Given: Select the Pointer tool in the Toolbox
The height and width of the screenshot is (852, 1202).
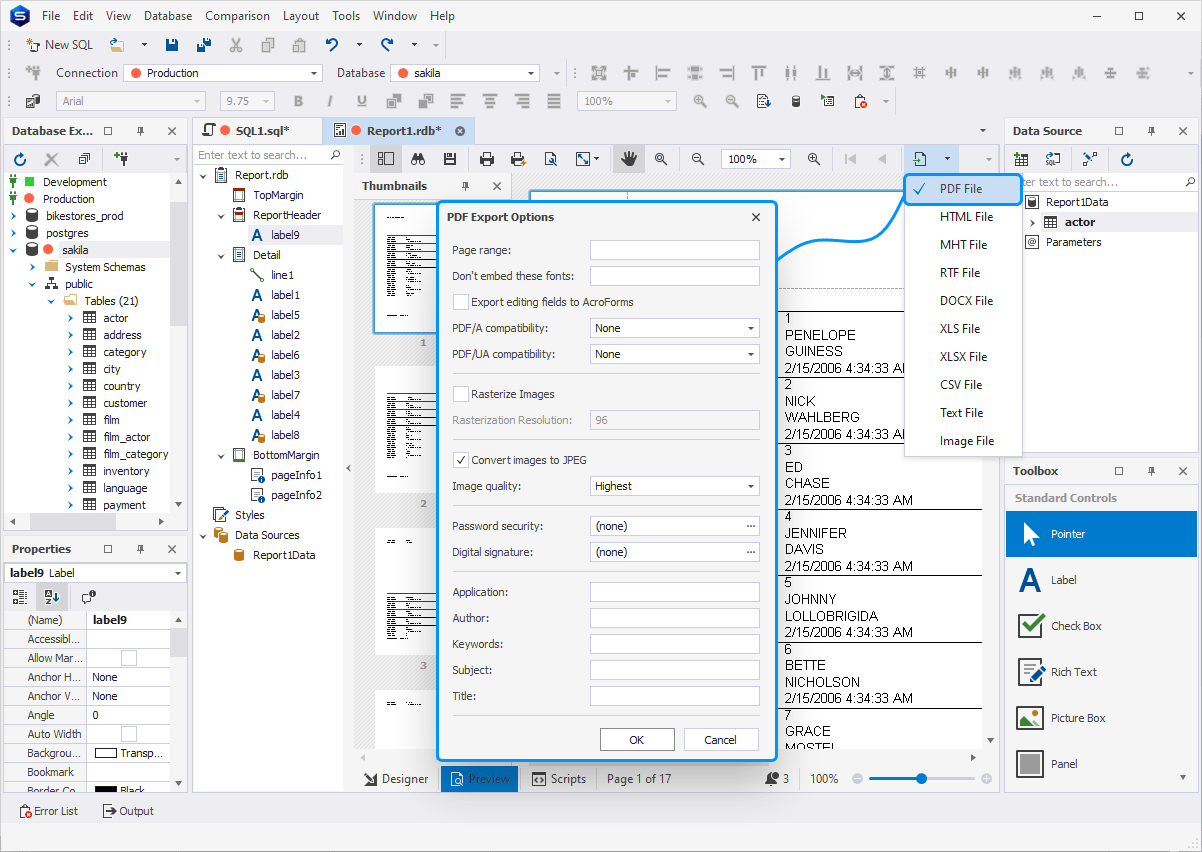Looking at the screenshot, I should pos(1101,533).
